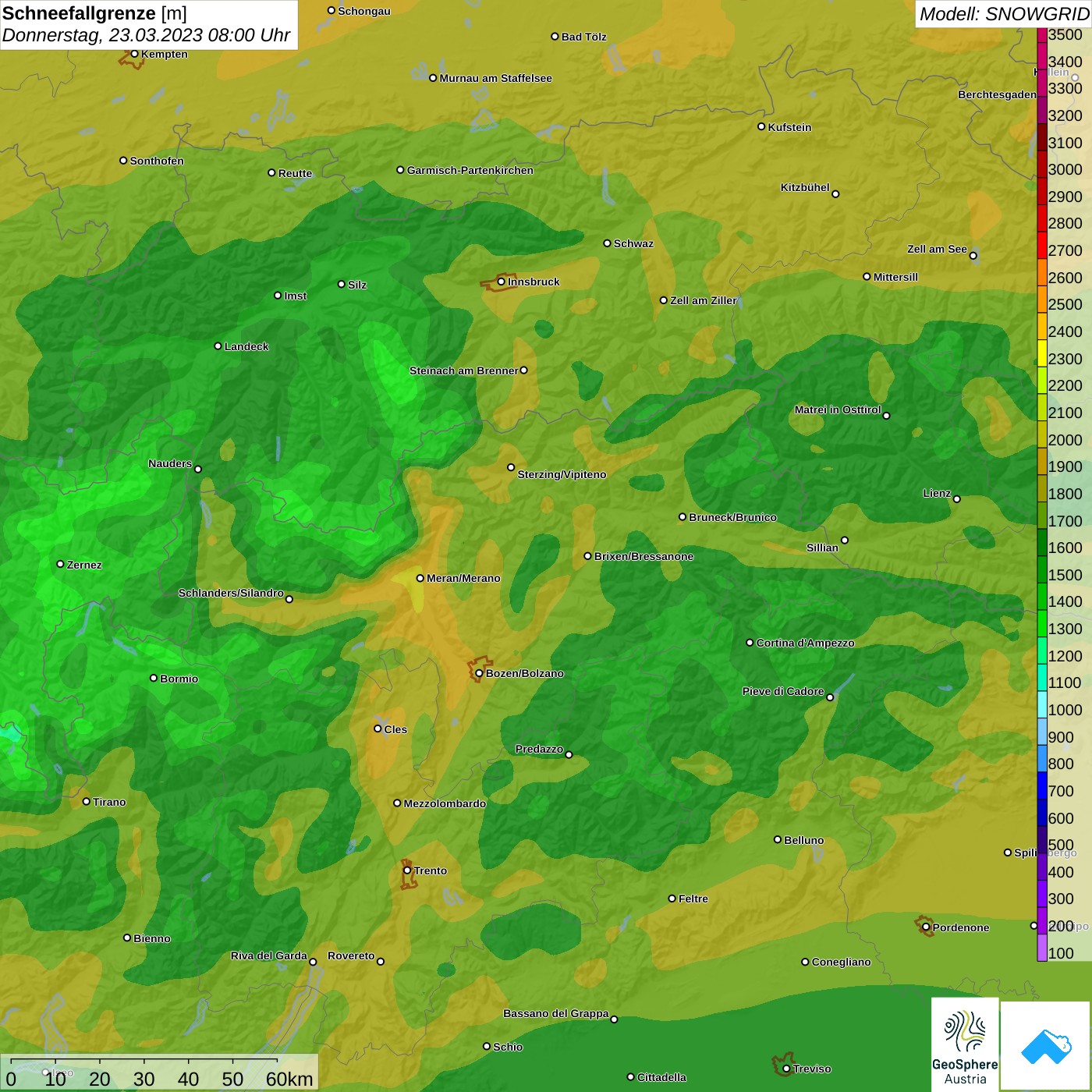The height and width of the screenshot is (1092, 1092).
Task: Click the Riva del Garda label
Action: [269, 955]
